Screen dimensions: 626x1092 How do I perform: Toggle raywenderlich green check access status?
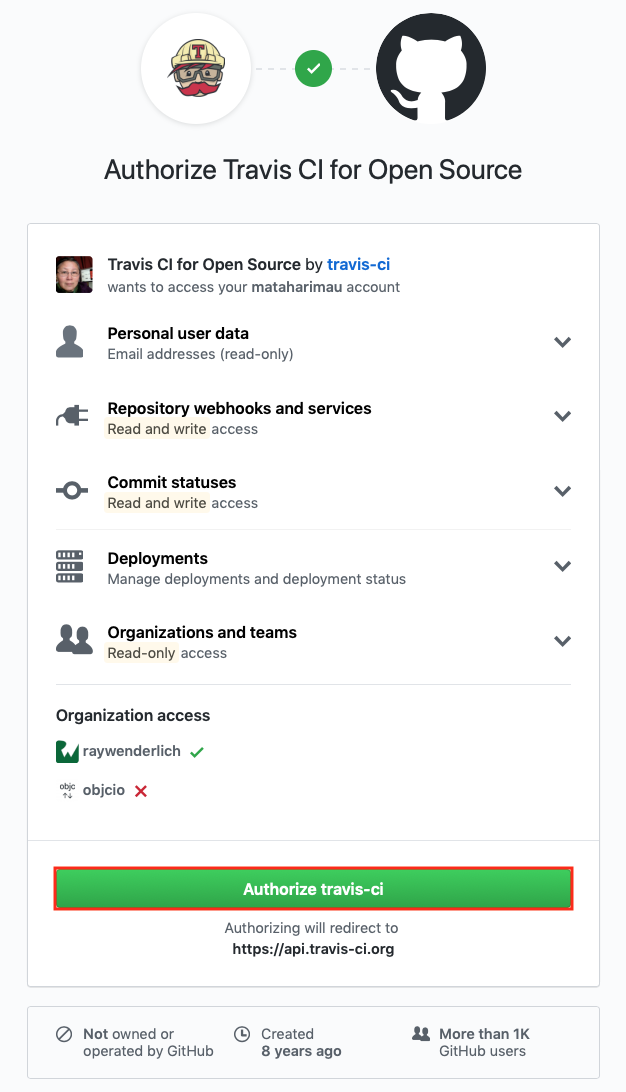197,752
